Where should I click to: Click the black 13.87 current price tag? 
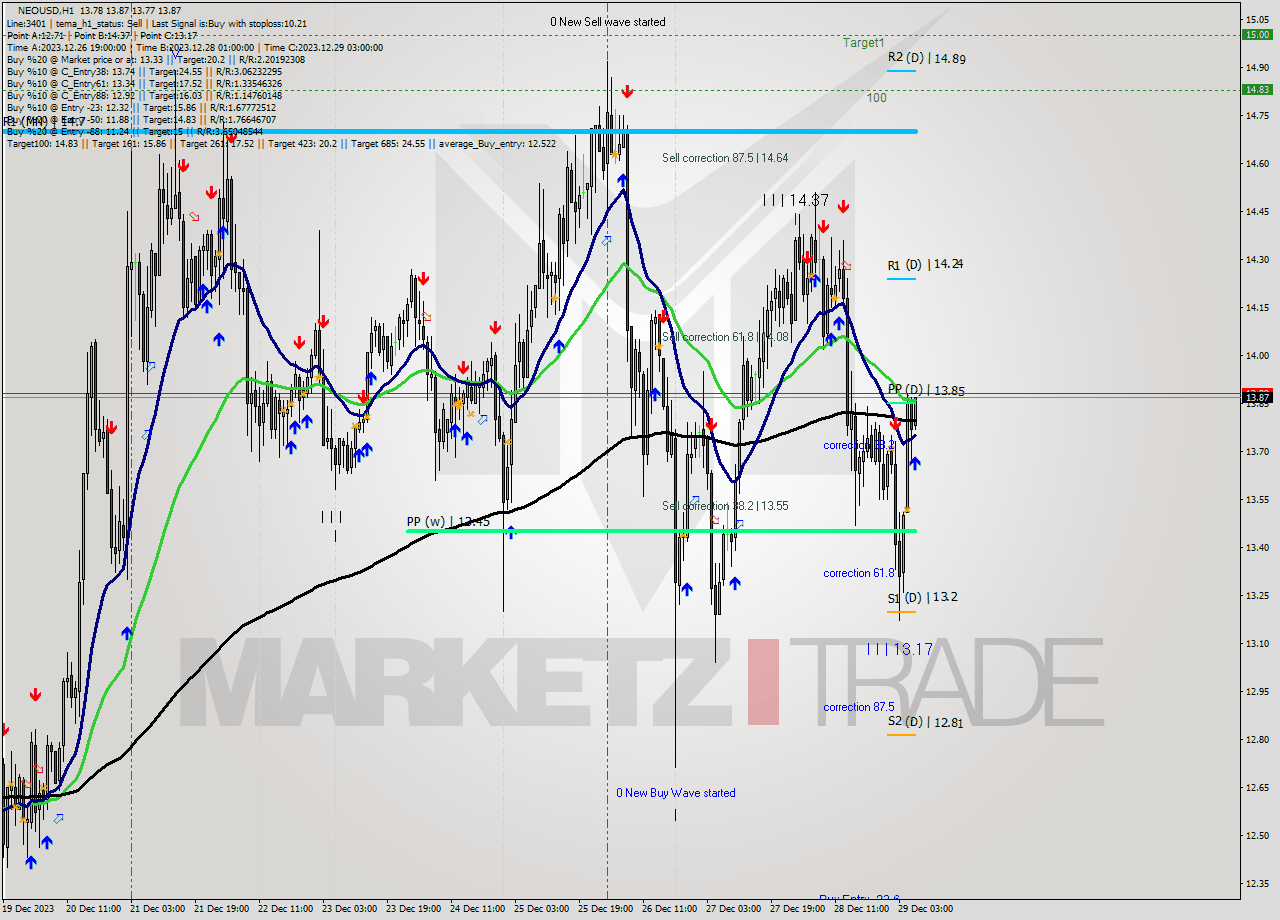click(x=1256, y=398)
